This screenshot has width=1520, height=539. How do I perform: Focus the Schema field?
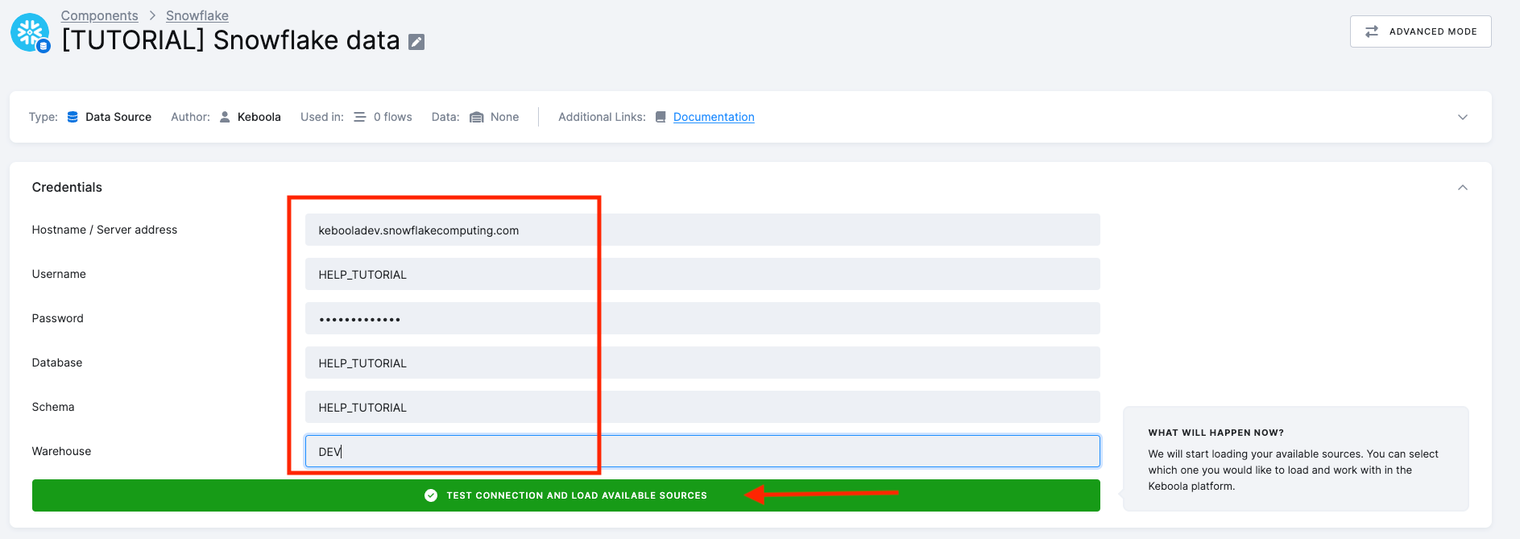703,407
